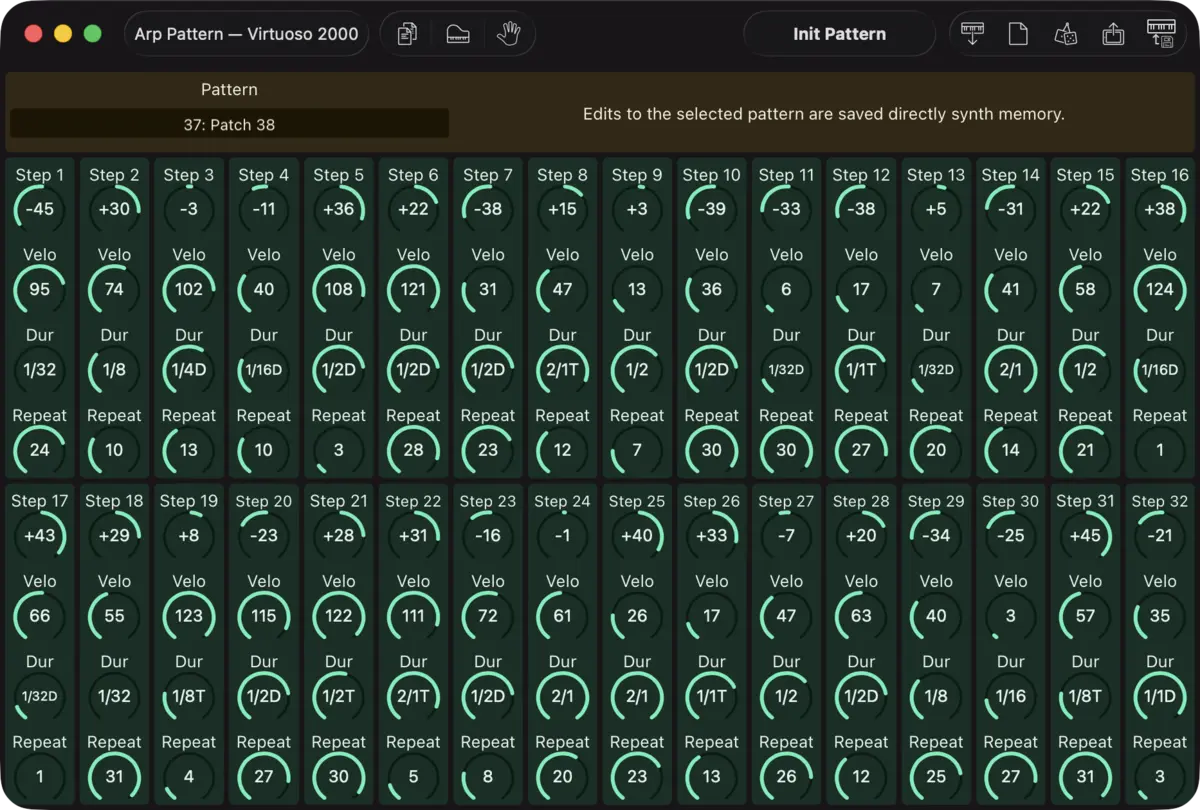Adjust Step 1 Velo knob showing 95
This screenshot has width=1200, height=810.
tap(40, 289)
